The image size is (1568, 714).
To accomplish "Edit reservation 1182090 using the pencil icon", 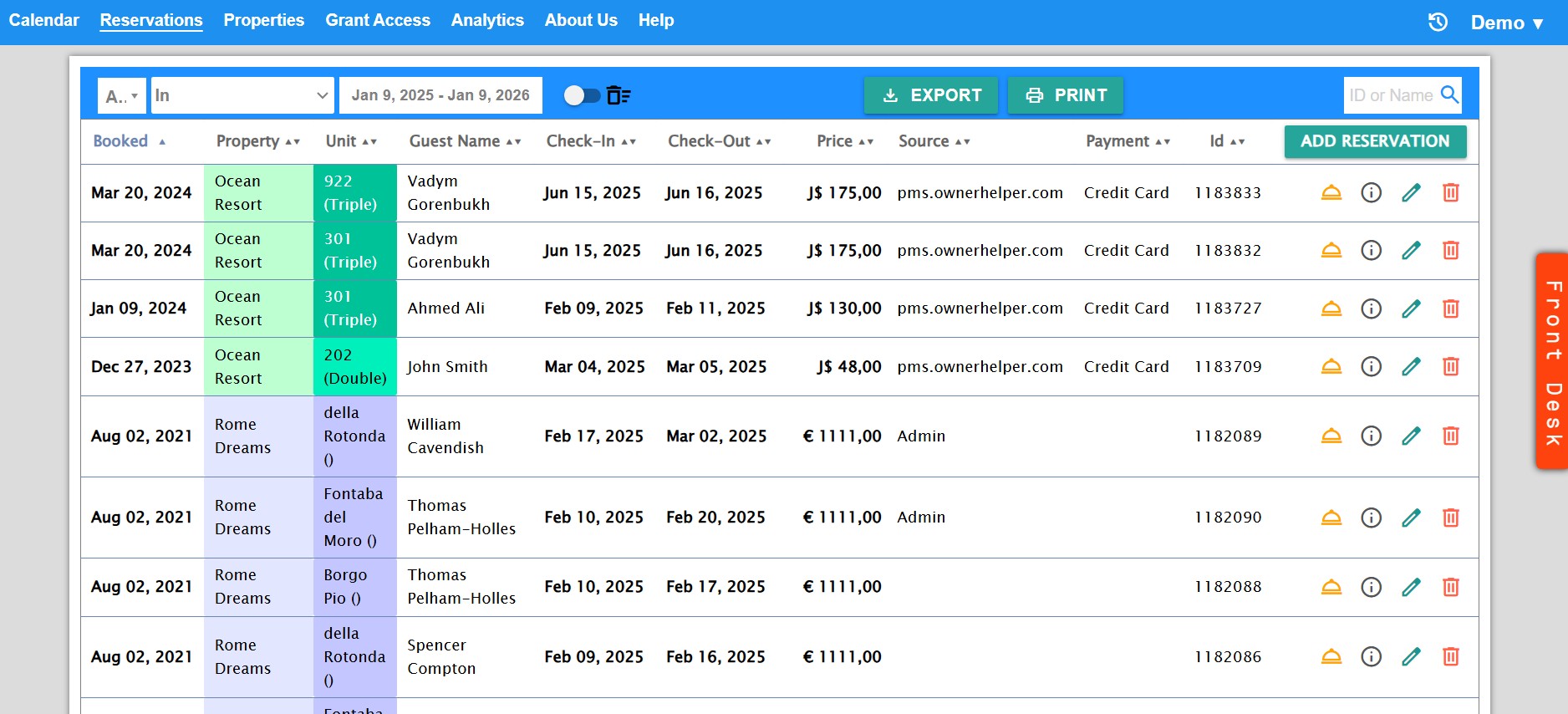I will 1411,518.
